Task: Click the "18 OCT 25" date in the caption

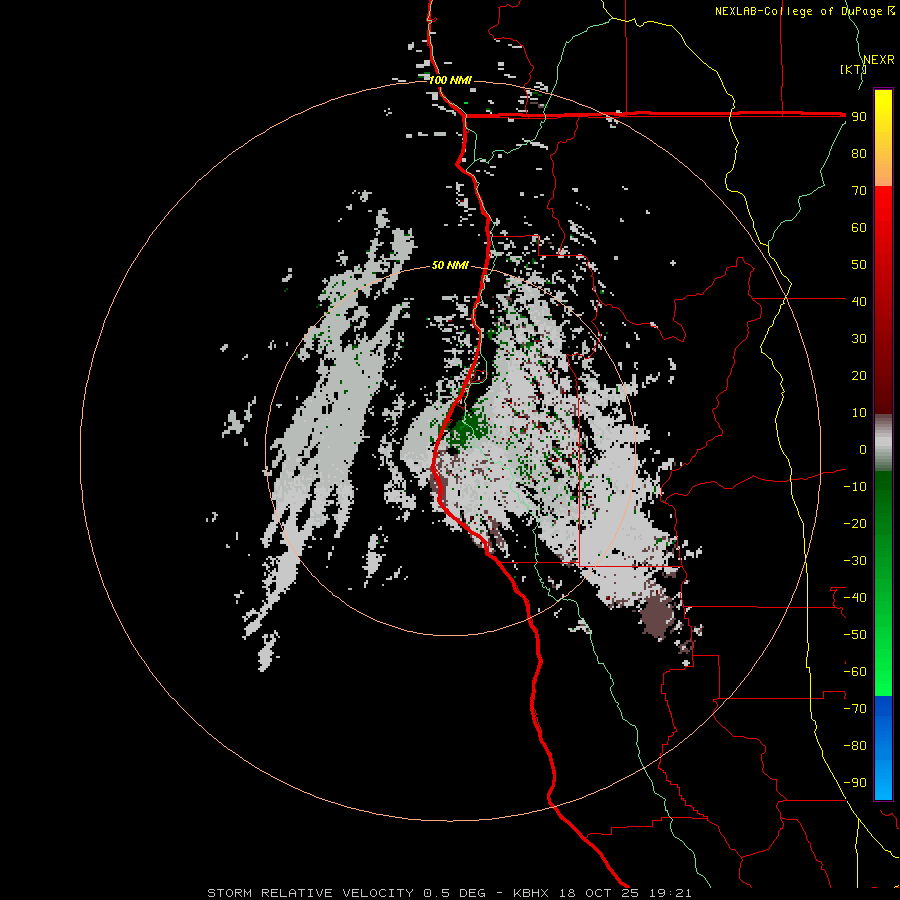Action: click(x=599, y=893)
